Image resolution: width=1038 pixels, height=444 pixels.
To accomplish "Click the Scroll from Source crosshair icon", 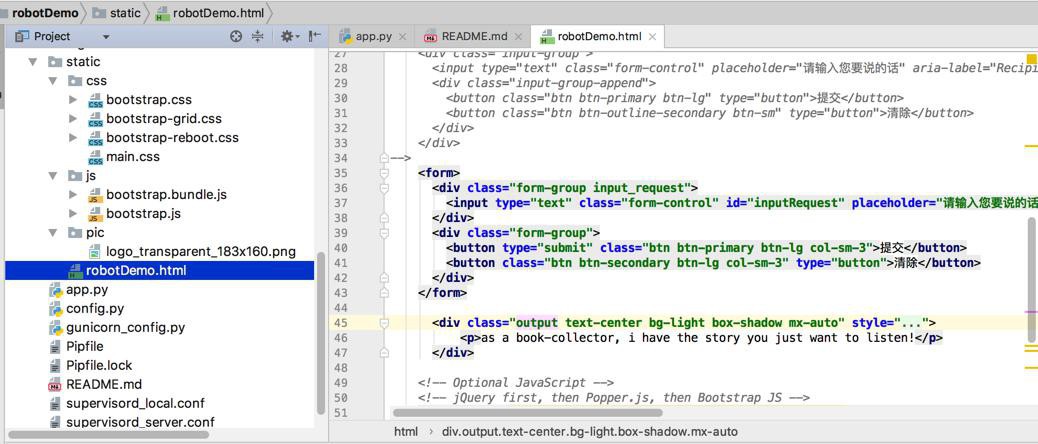I will [236, 36].
